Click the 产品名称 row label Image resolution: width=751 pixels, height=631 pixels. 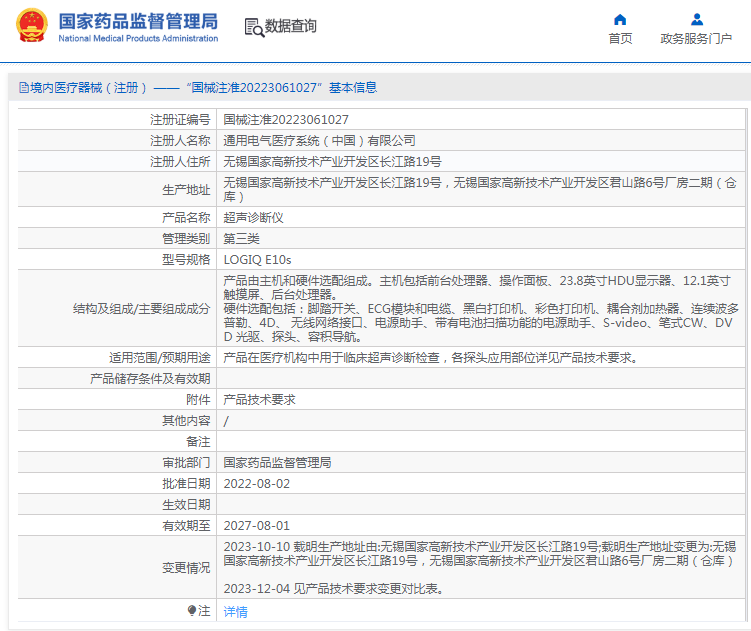pyautogui.click(x=186, y=218)
